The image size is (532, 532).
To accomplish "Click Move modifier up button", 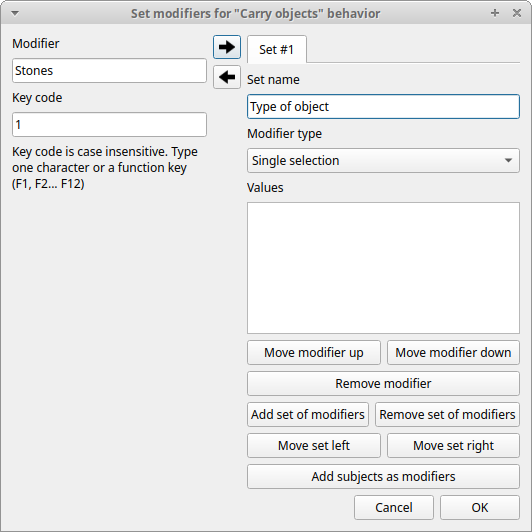I will pyautogui.click(x=314, y=353).
